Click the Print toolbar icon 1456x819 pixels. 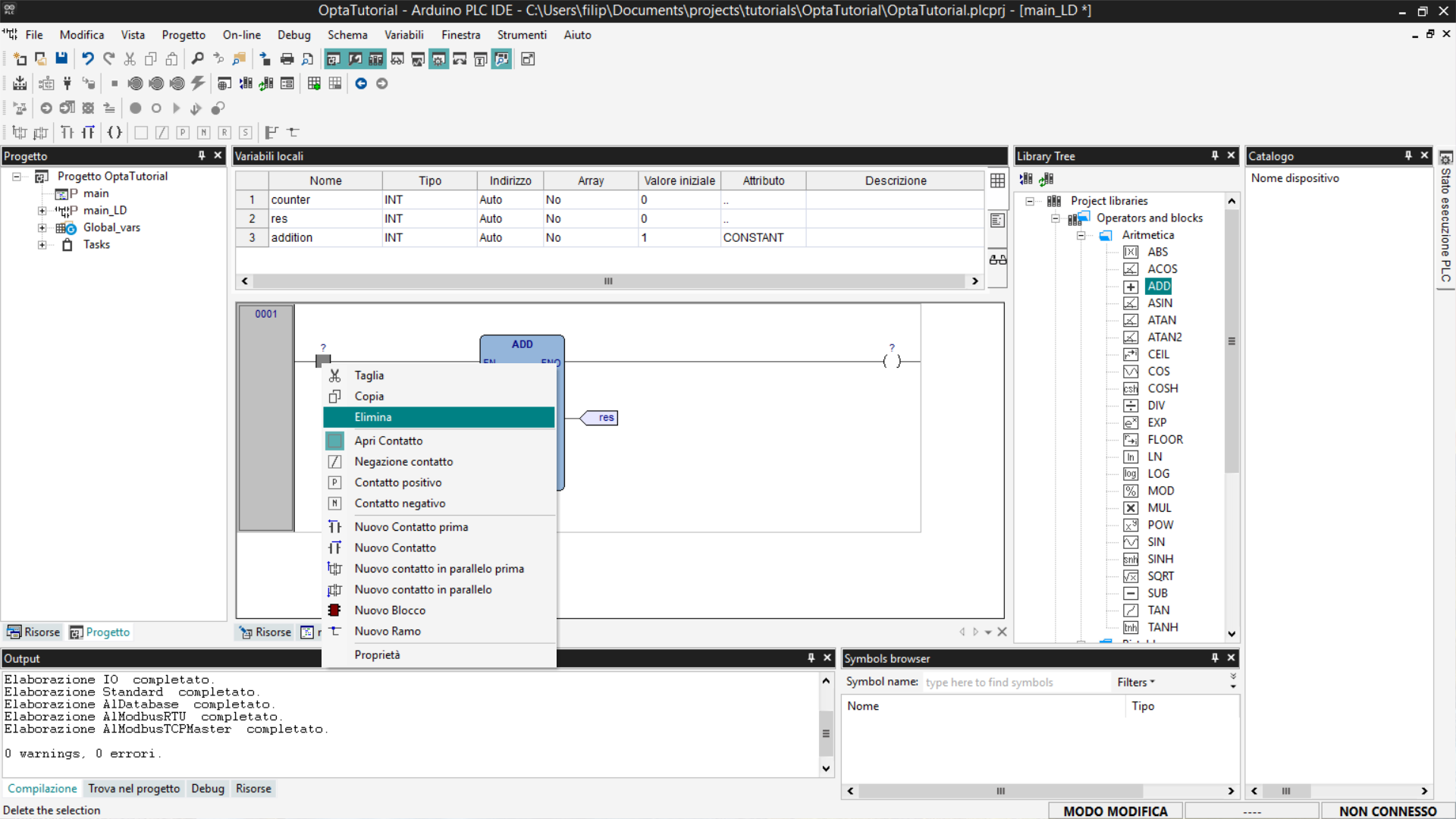click(x=287, y=59)
